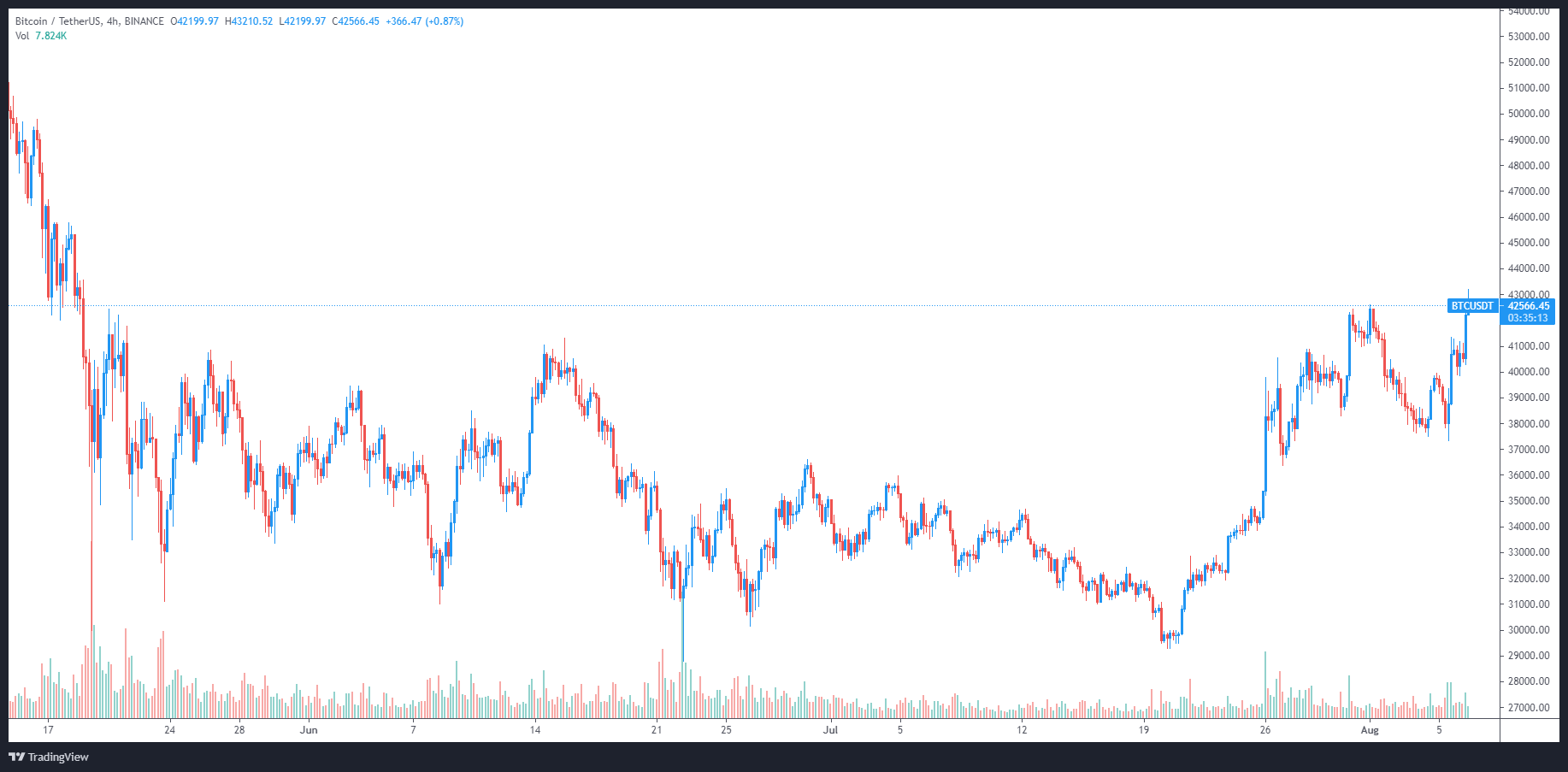
Task: Click the candle countdown timer 03:35:13
Action: coord(1528,318)
